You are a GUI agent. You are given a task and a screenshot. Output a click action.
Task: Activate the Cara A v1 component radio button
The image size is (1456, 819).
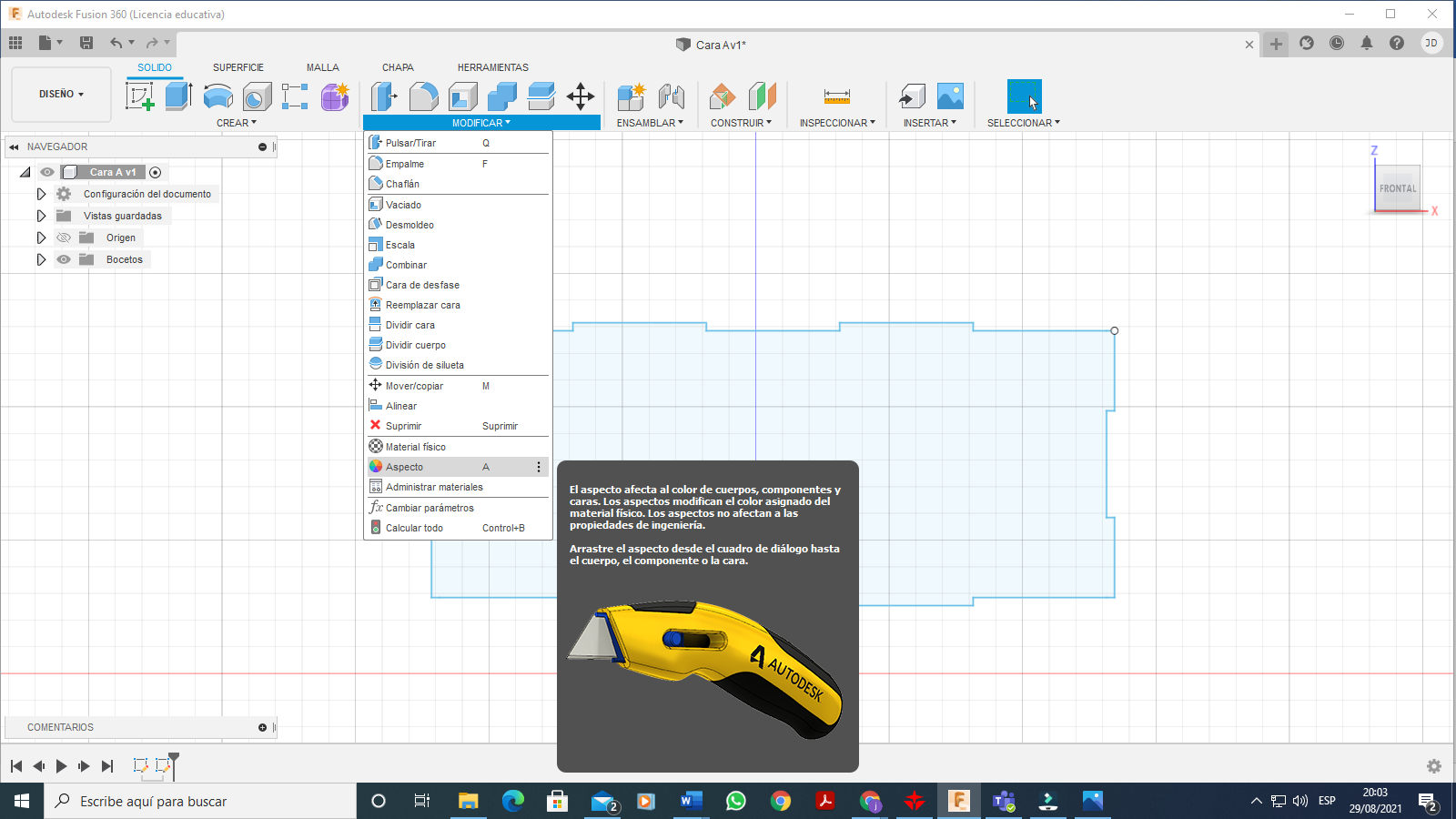(156, 172)
